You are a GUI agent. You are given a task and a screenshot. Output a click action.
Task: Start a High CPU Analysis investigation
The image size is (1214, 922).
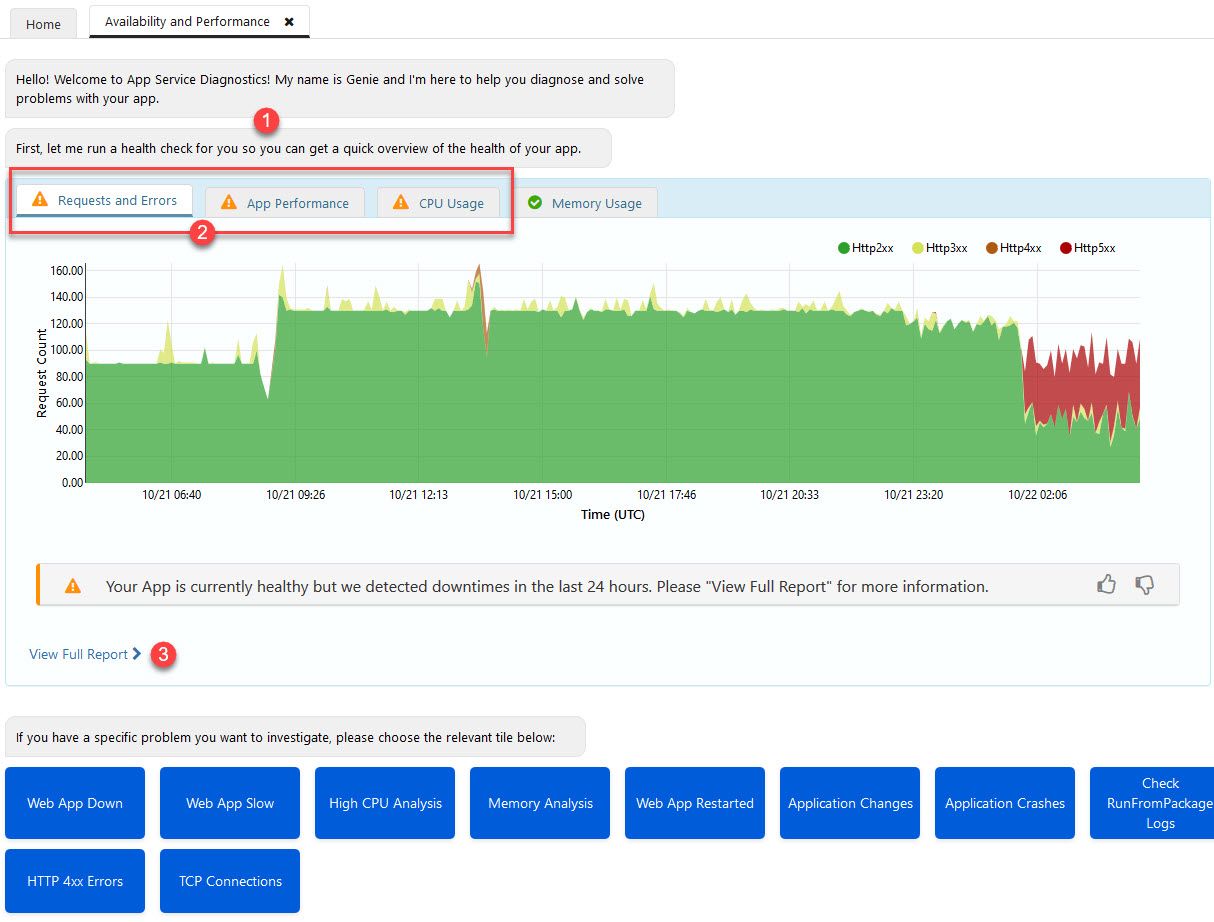(384, 803)
